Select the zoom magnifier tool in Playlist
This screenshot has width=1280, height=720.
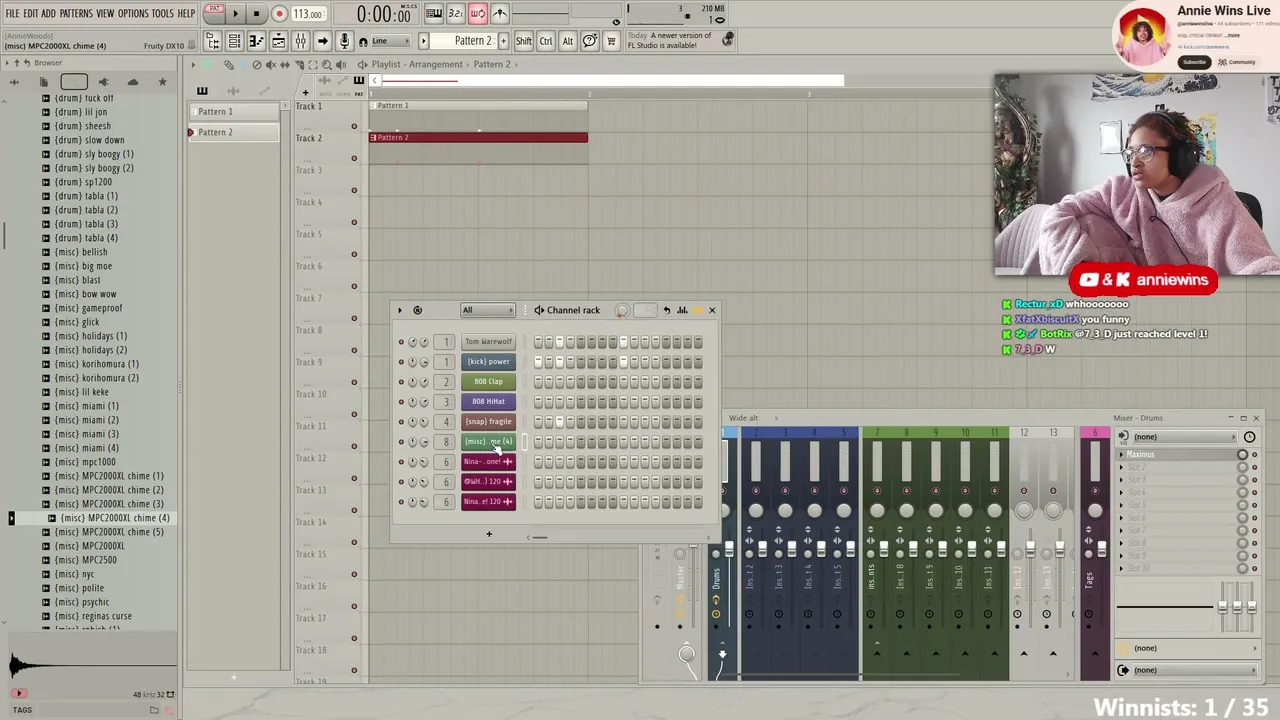[x=326, y=64]
